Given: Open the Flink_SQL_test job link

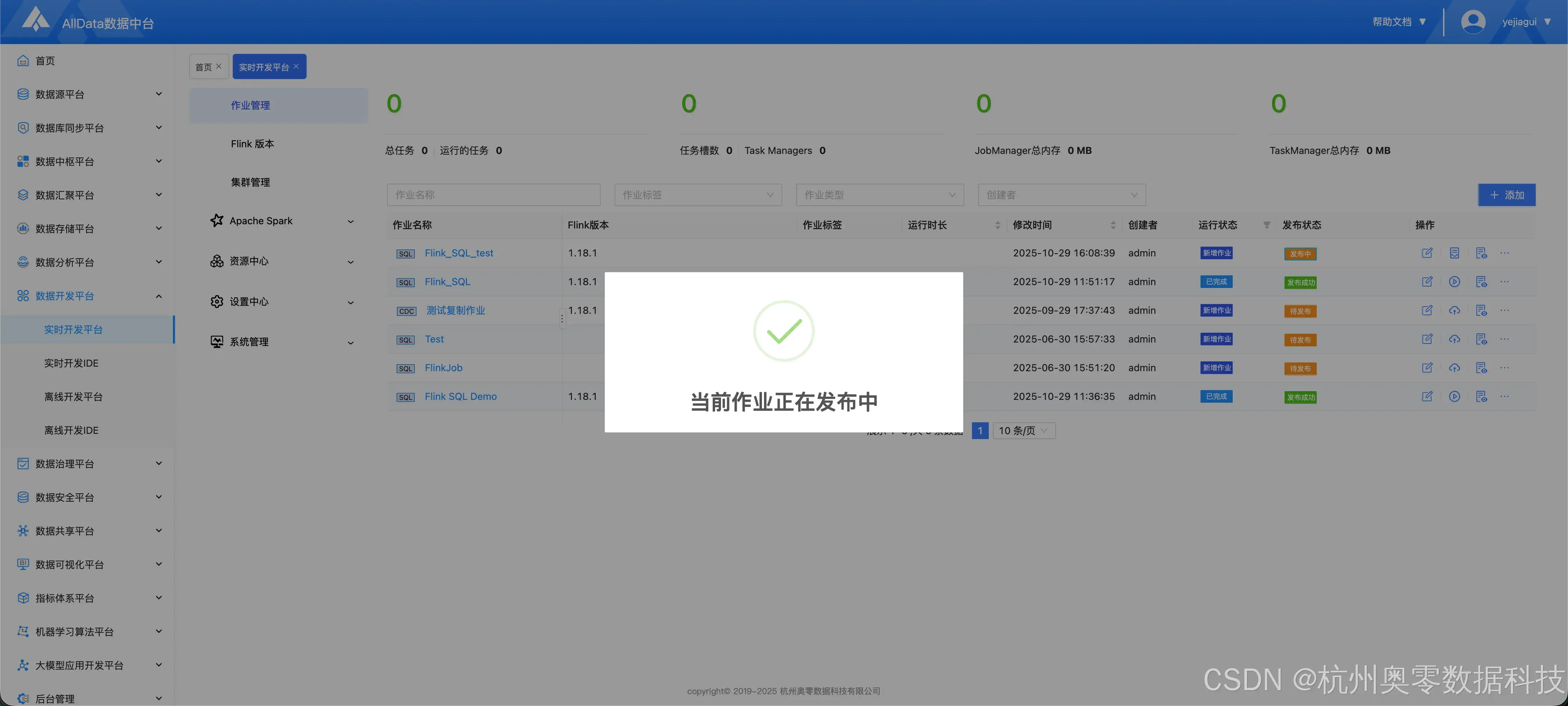Looking at the screenshot, I should 458,253.
